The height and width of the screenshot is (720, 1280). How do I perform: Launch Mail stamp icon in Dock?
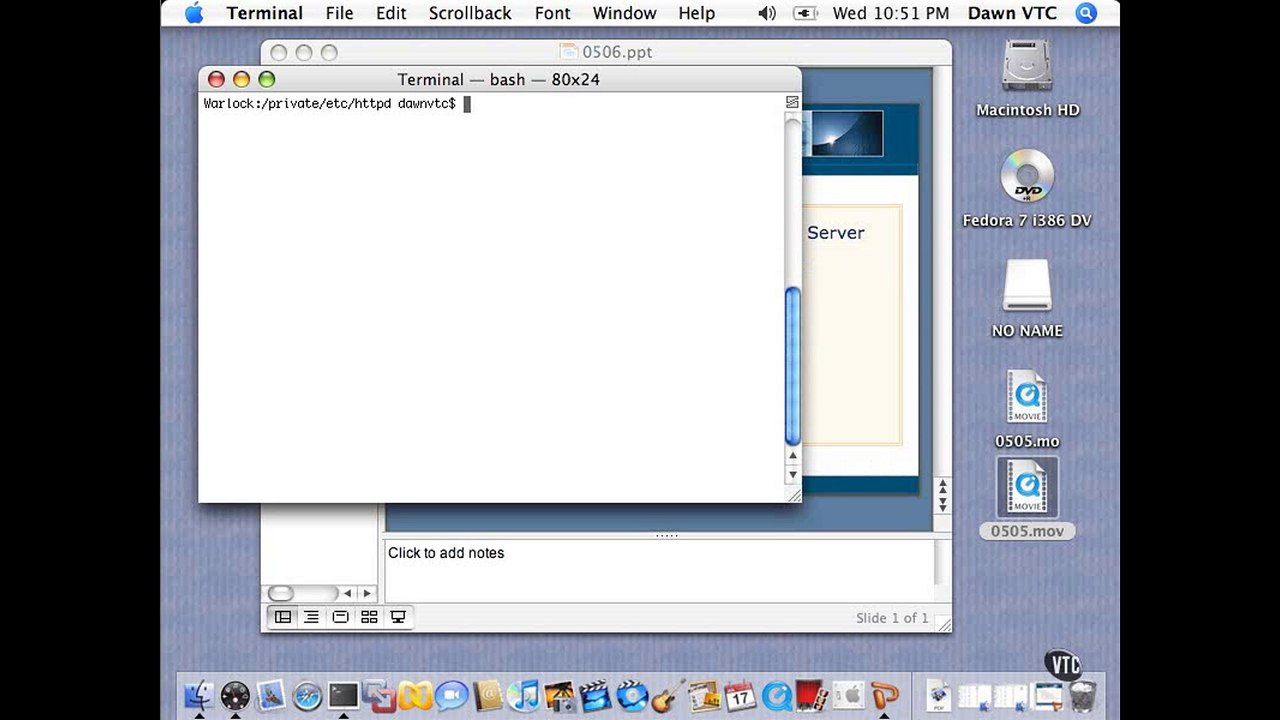pyautogui.click(x=271, y=695)
